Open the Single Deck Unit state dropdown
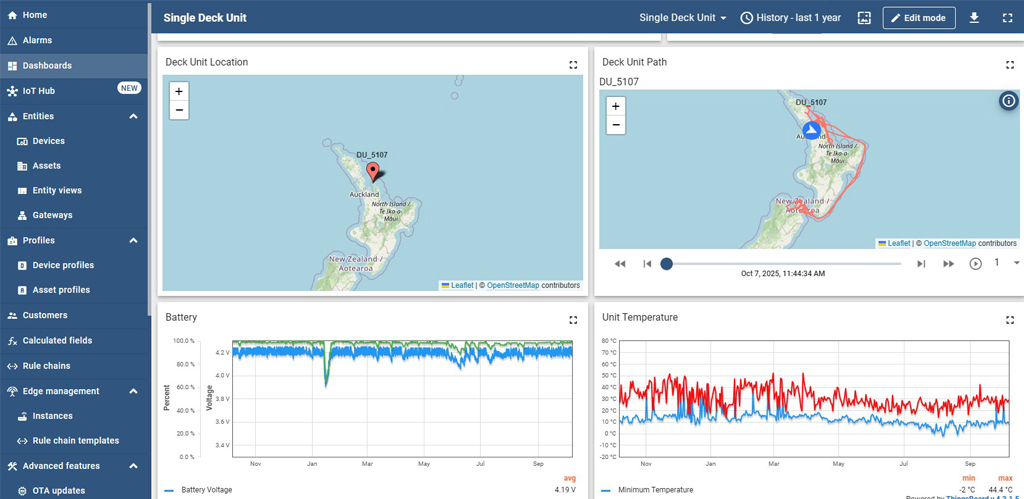 pyautogui.click(x=683, y=18)
